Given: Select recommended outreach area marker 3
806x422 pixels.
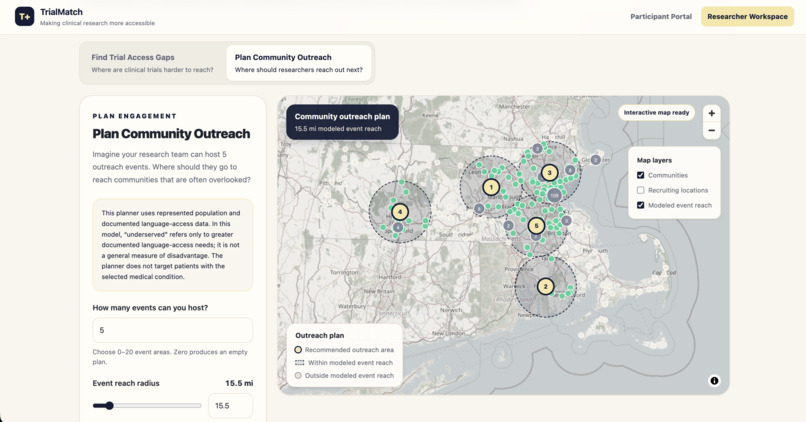Looking at the screenshot, I should tap(549, 173).
